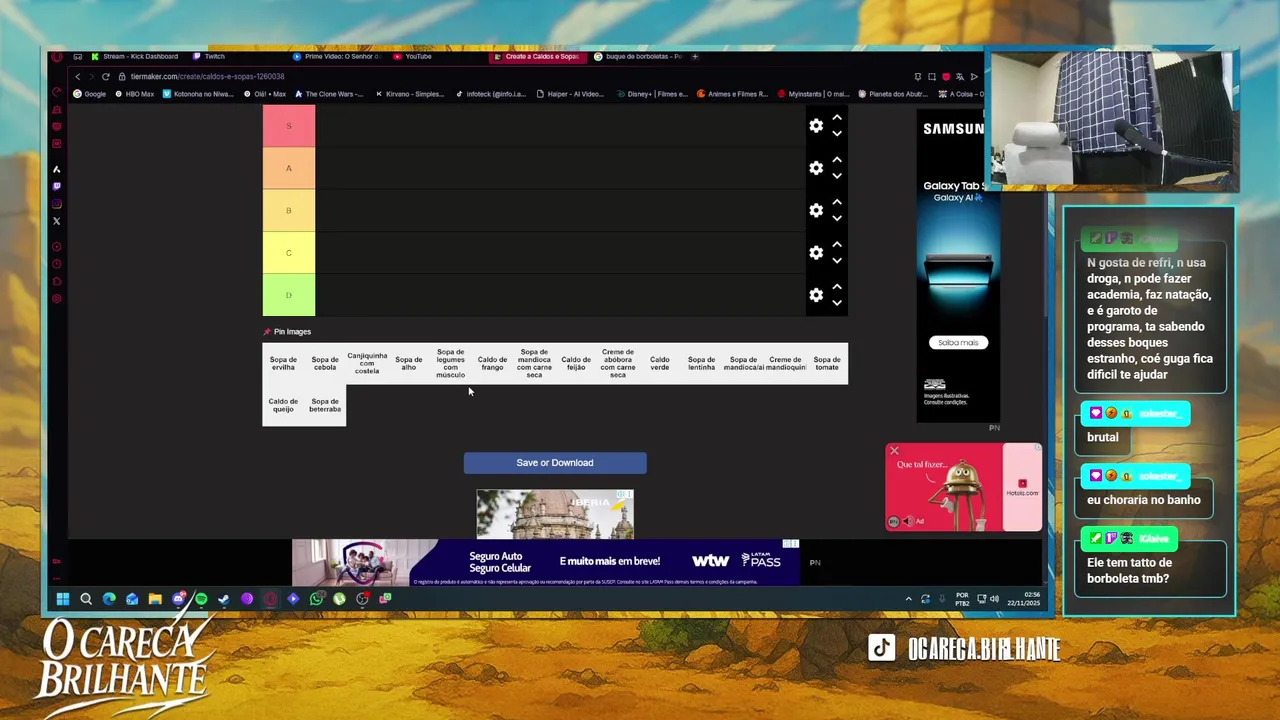The width and height of the screenshot is (1280, 720).
Task: Close the Hotels.com floating video ad
Action: [x=894, y=451]
